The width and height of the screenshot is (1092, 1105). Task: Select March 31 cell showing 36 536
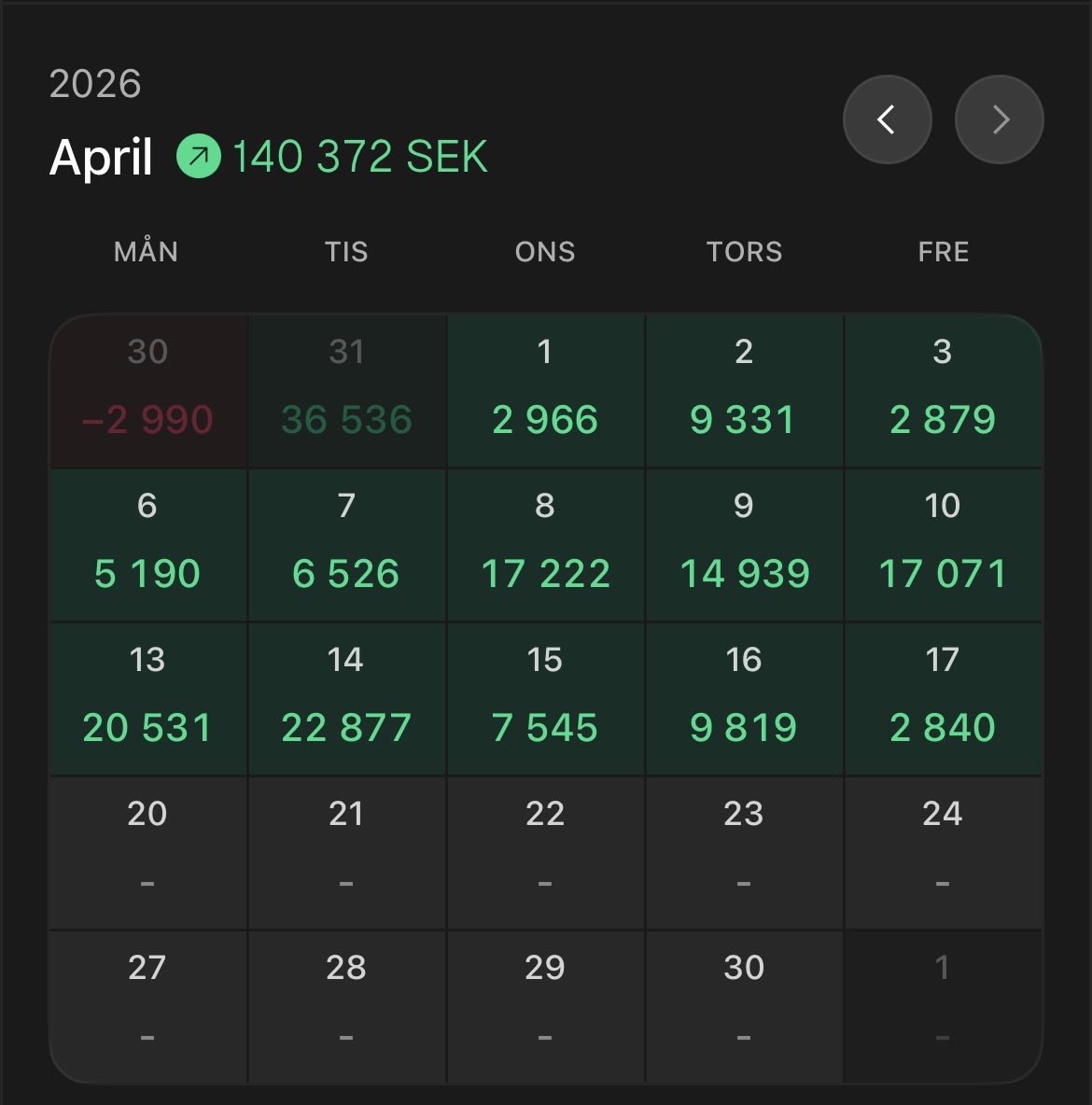click(x=347, y=390)
